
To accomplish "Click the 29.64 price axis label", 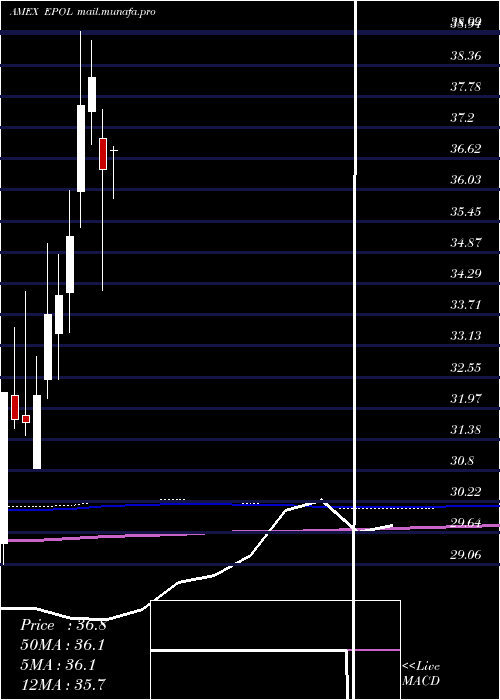I will 466,523.
